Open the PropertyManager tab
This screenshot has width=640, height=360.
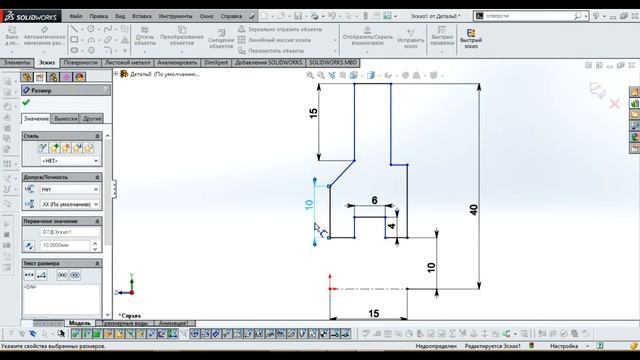coord(40,77)
